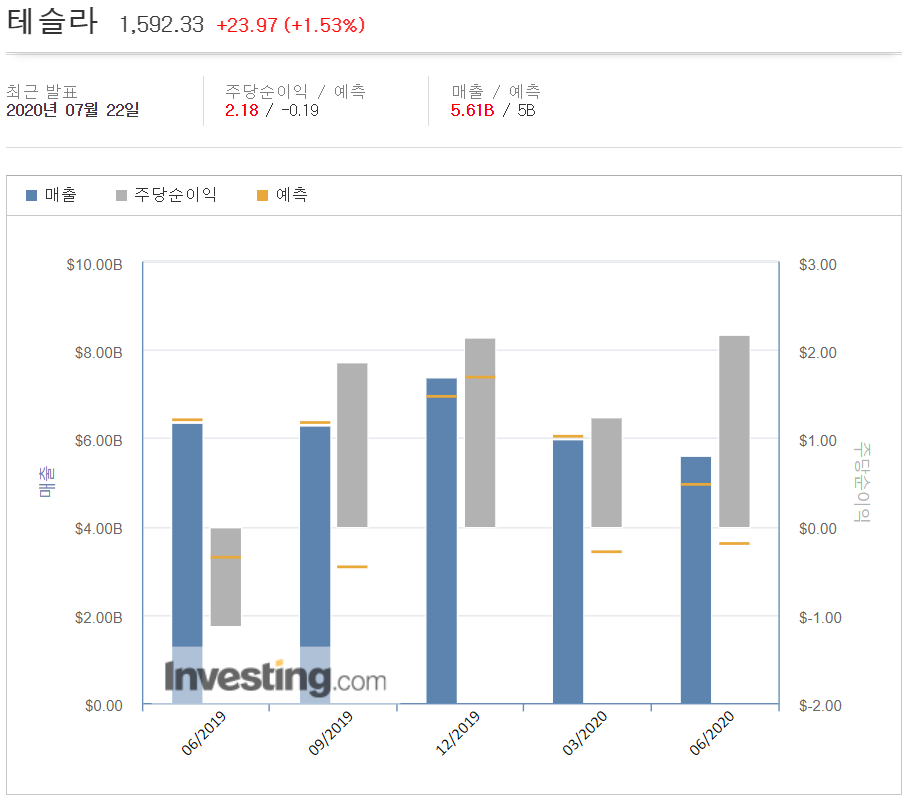Image resolution: width=907 pixels, height=800 pixels.
Task: Select the 06/2019 gray EPS bar
Action: [x=226, y=577]
